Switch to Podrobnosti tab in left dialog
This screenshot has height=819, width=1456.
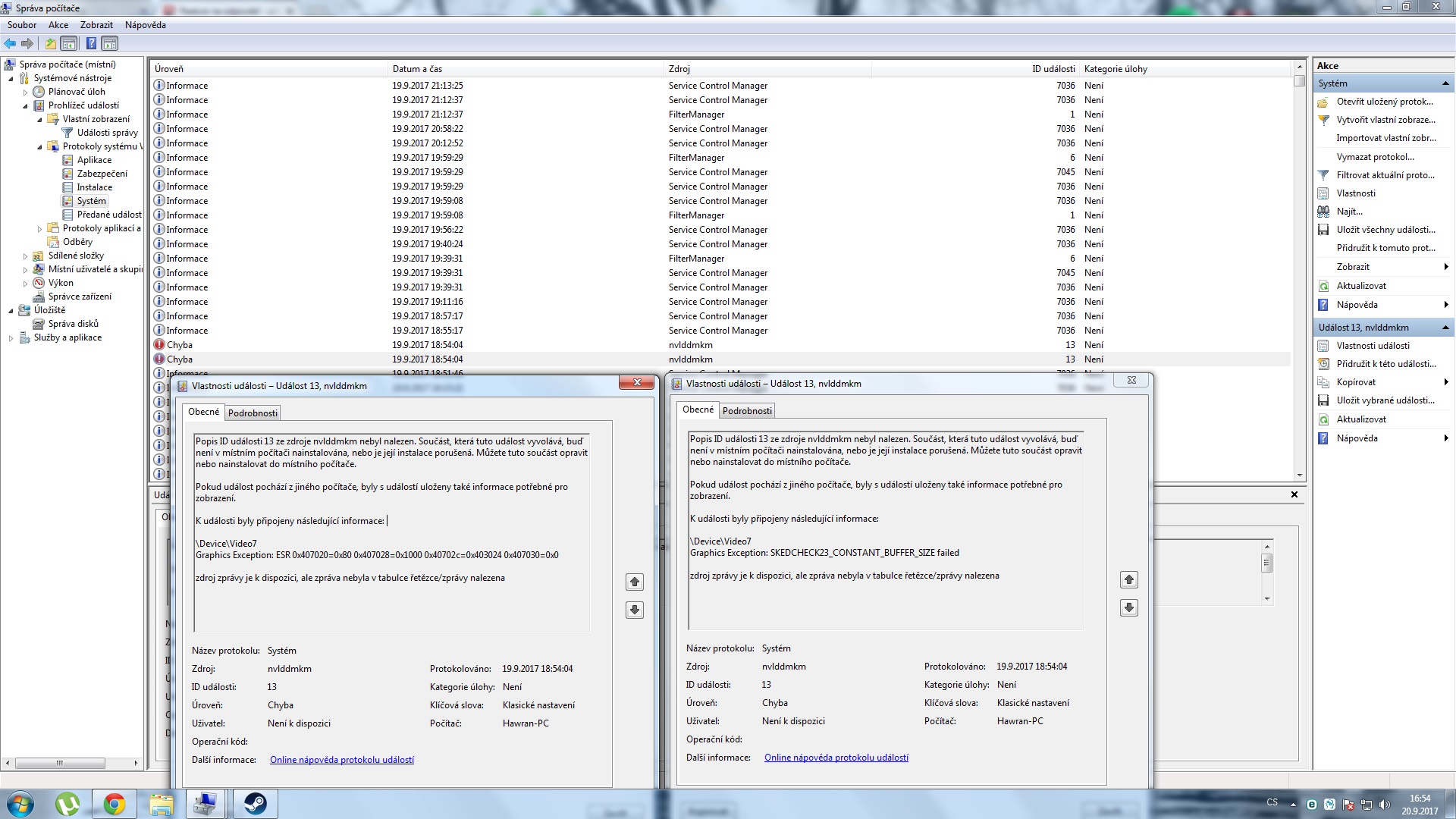(x=253, y=413)
